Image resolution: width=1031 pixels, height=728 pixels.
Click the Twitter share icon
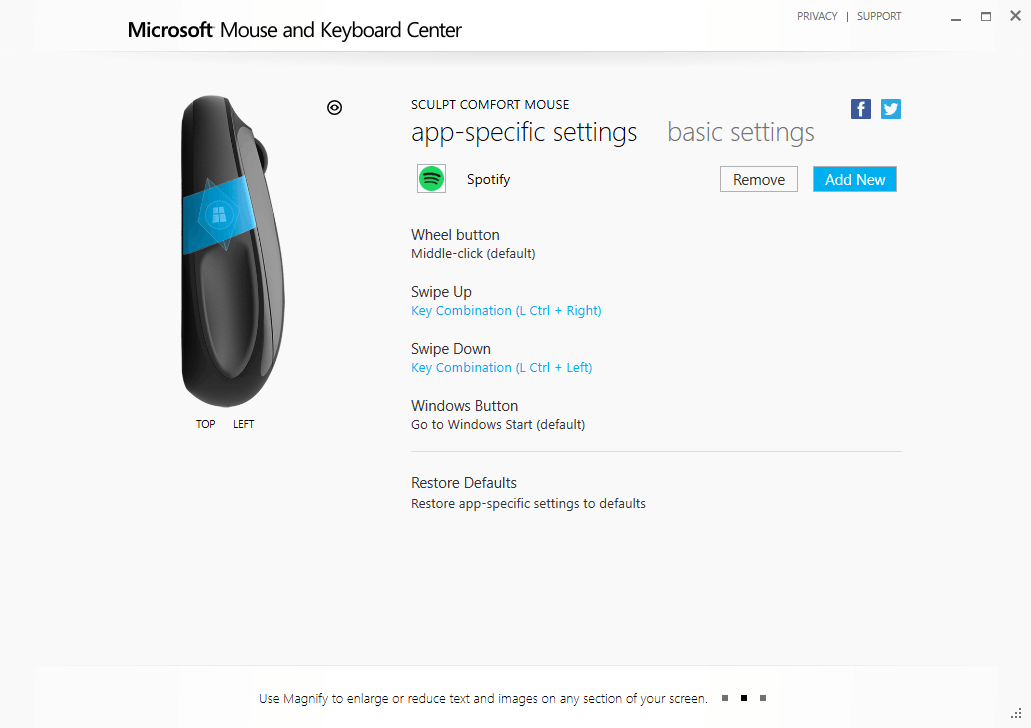[891, 109]
